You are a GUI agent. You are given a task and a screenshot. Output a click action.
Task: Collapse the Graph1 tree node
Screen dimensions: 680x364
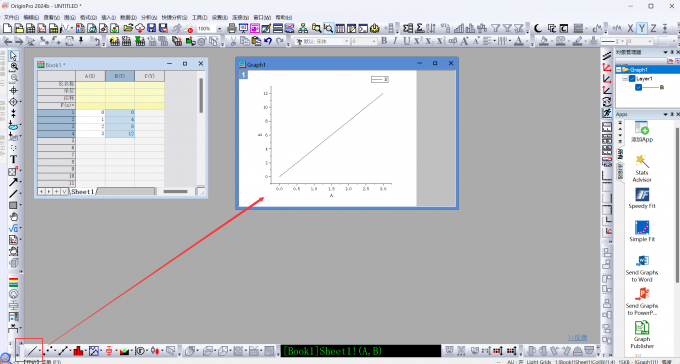(619, 69)
